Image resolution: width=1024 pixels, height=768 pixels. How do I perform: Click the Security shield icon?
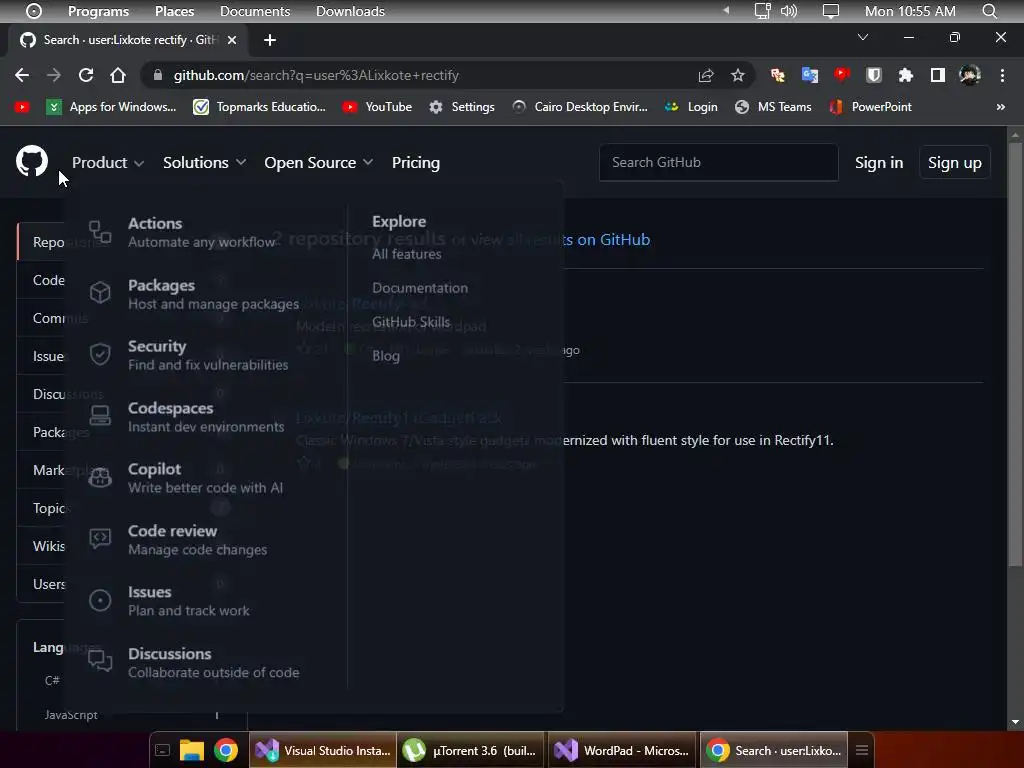[100, 354]
